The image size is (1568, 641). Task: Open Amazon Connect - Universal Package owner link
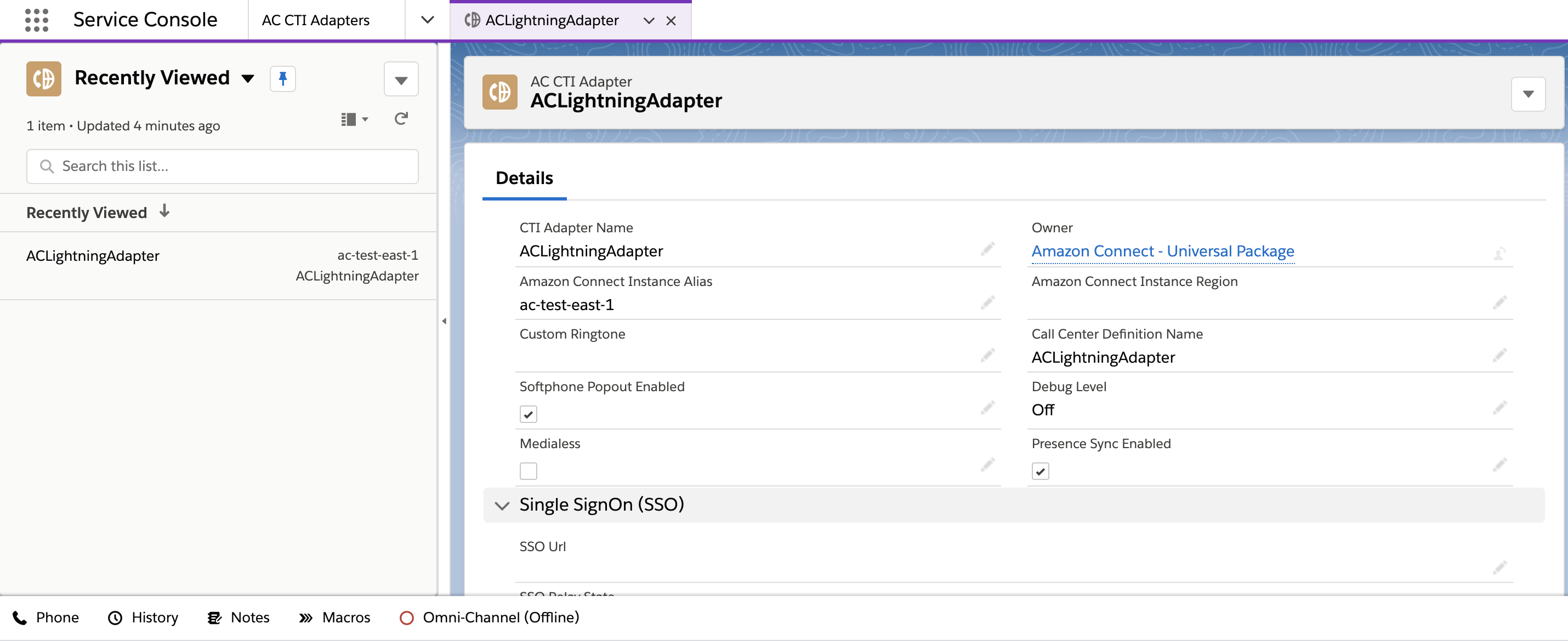pyautogui.click(x=1163, y=251)
